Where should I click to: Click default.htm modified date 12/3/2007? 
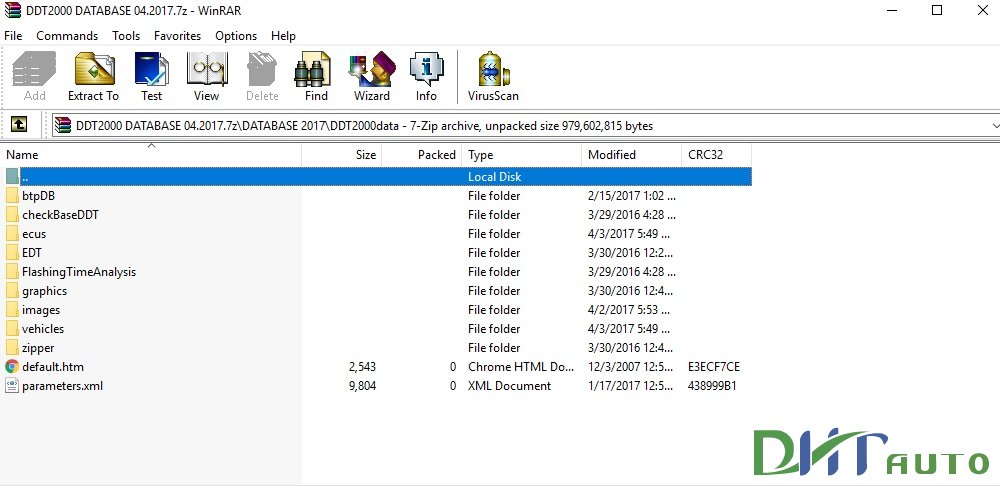(x=631, y=367)
